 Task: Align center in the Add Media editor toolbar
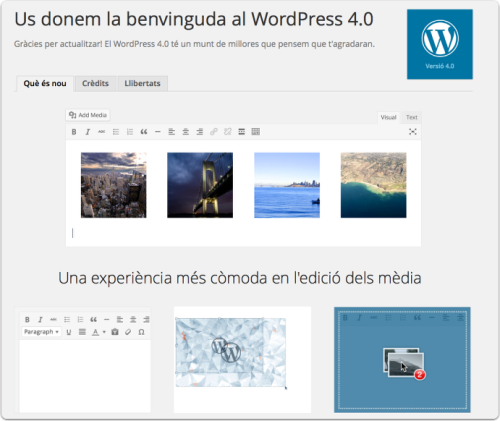(186, 132)
